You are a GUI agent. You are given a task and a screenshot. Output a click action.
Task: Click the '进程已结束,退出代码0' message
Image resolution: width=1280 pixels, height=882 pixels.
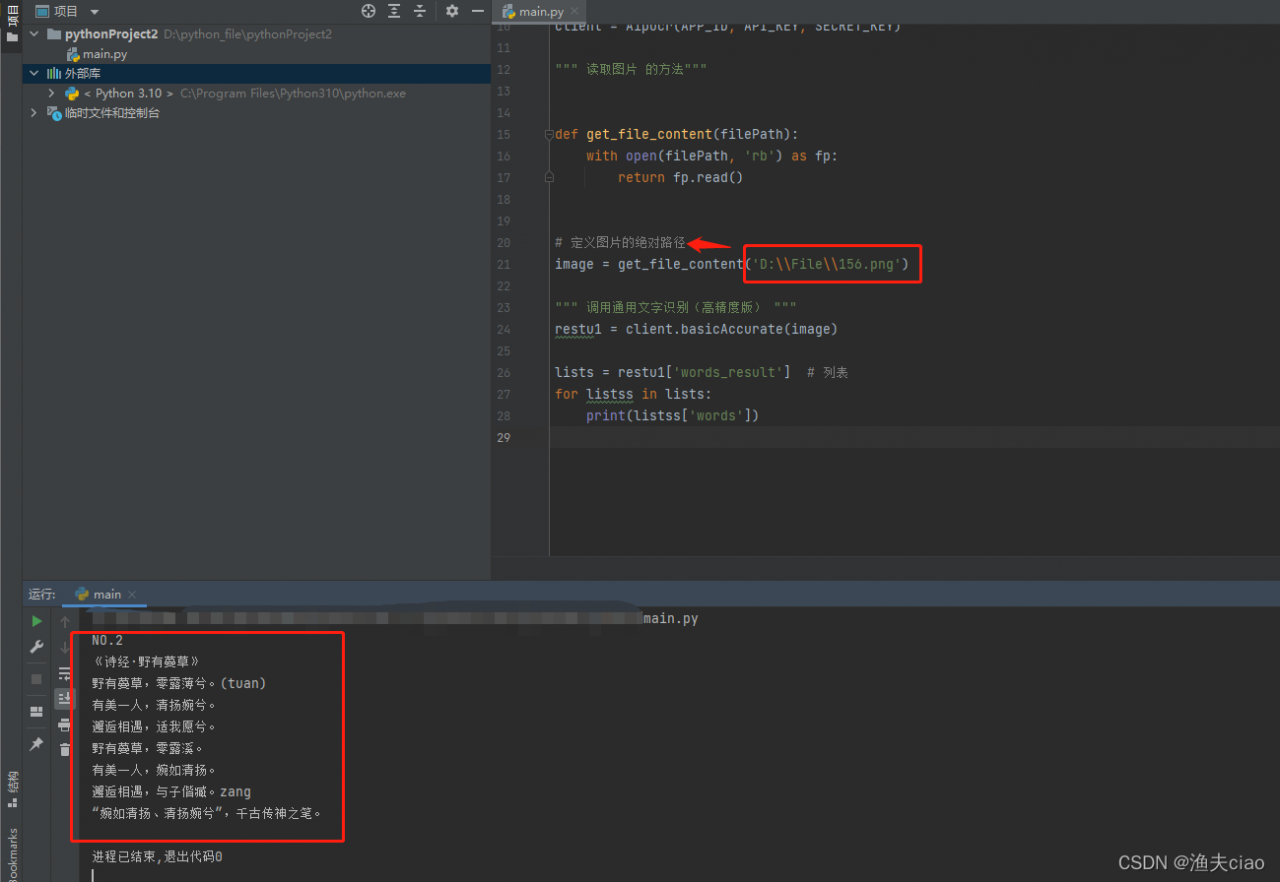157,857
